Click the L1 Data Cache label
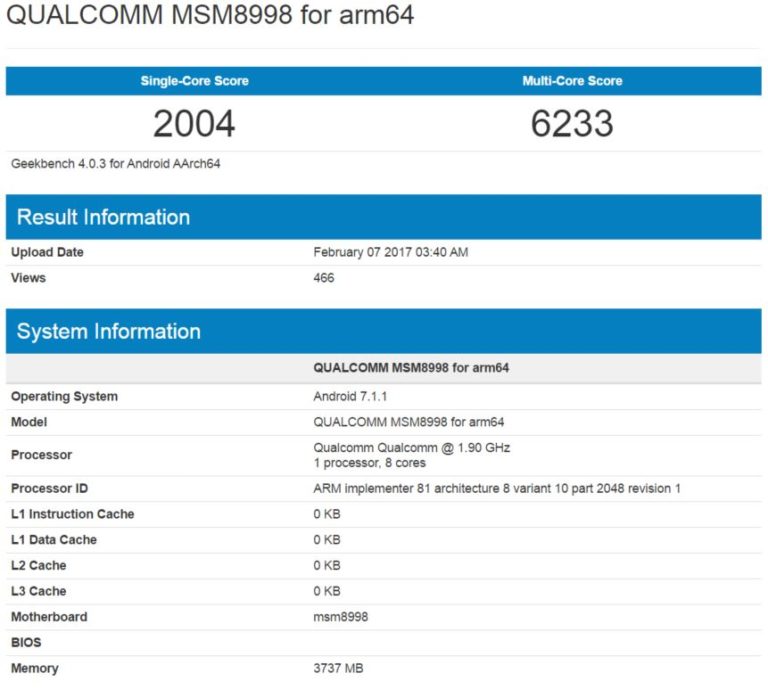The image size is (768, 698). [x=54, y=540]
